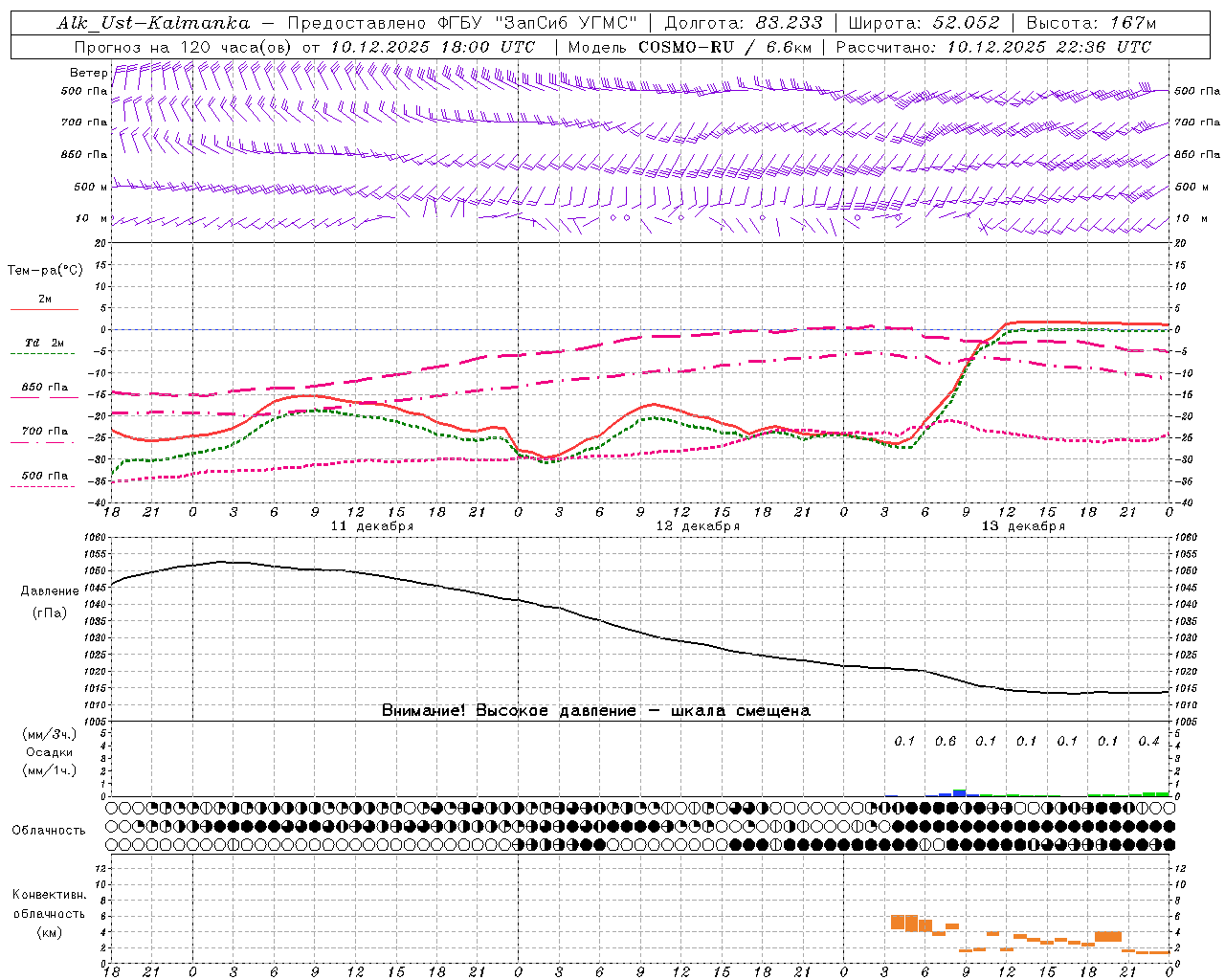The height and width of the screenshot is (980, 1225).
Task: Click the longitude value 83.233
Action: click(x=789, y=23)
